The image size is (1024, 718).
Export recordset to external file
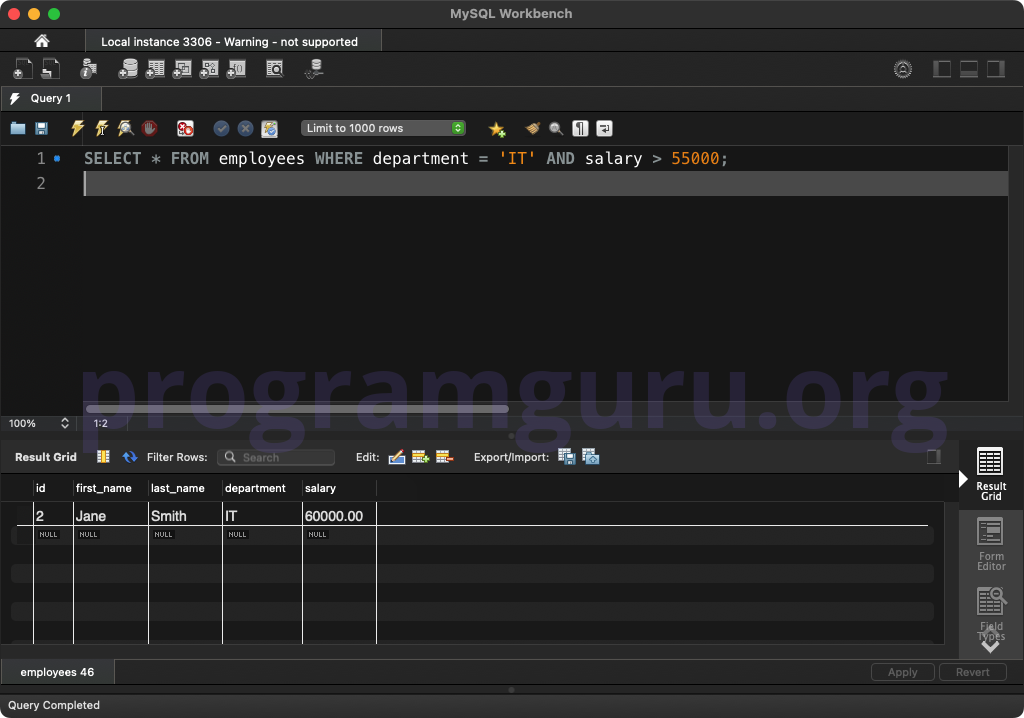pos(567,457)
